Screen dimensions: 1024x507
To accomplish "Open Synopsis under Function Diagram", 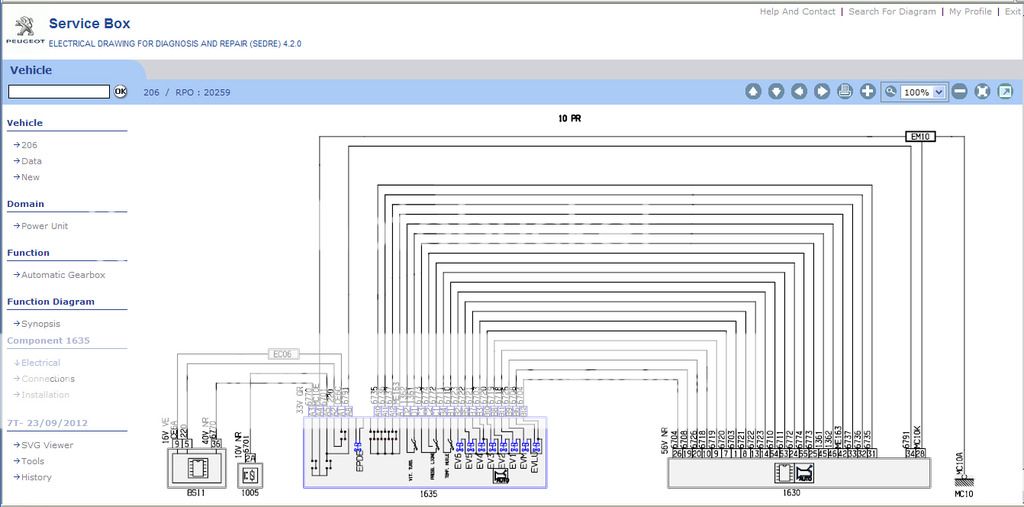I will (x=41, y=324).
